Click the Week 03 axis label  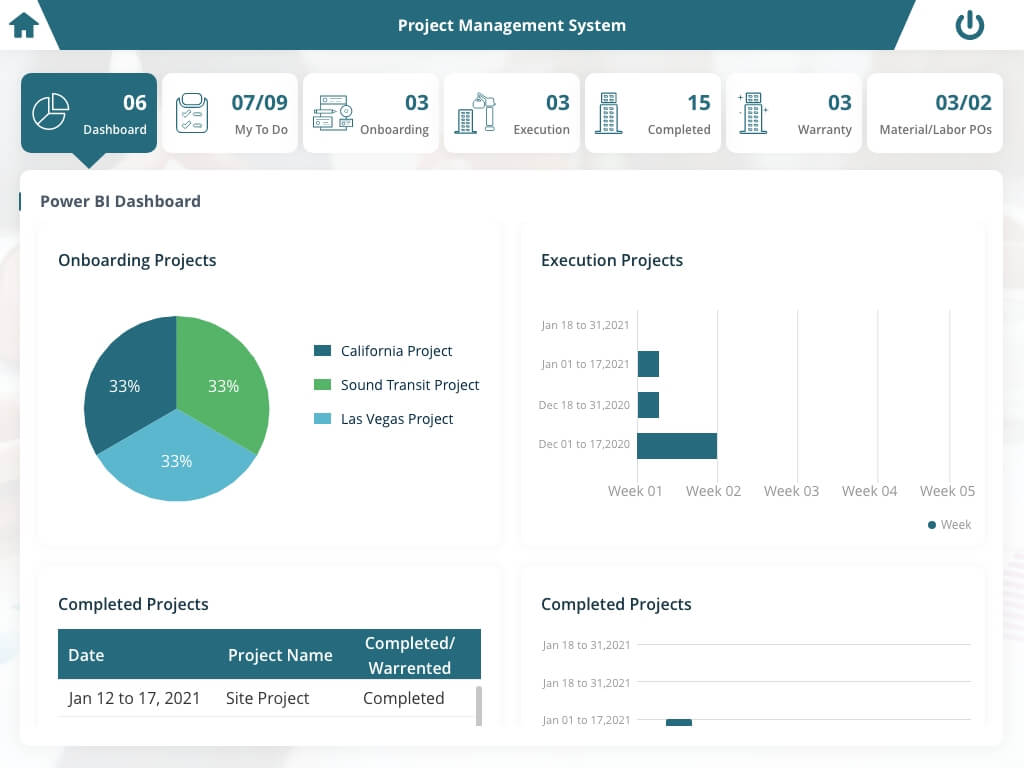point(792,491)
